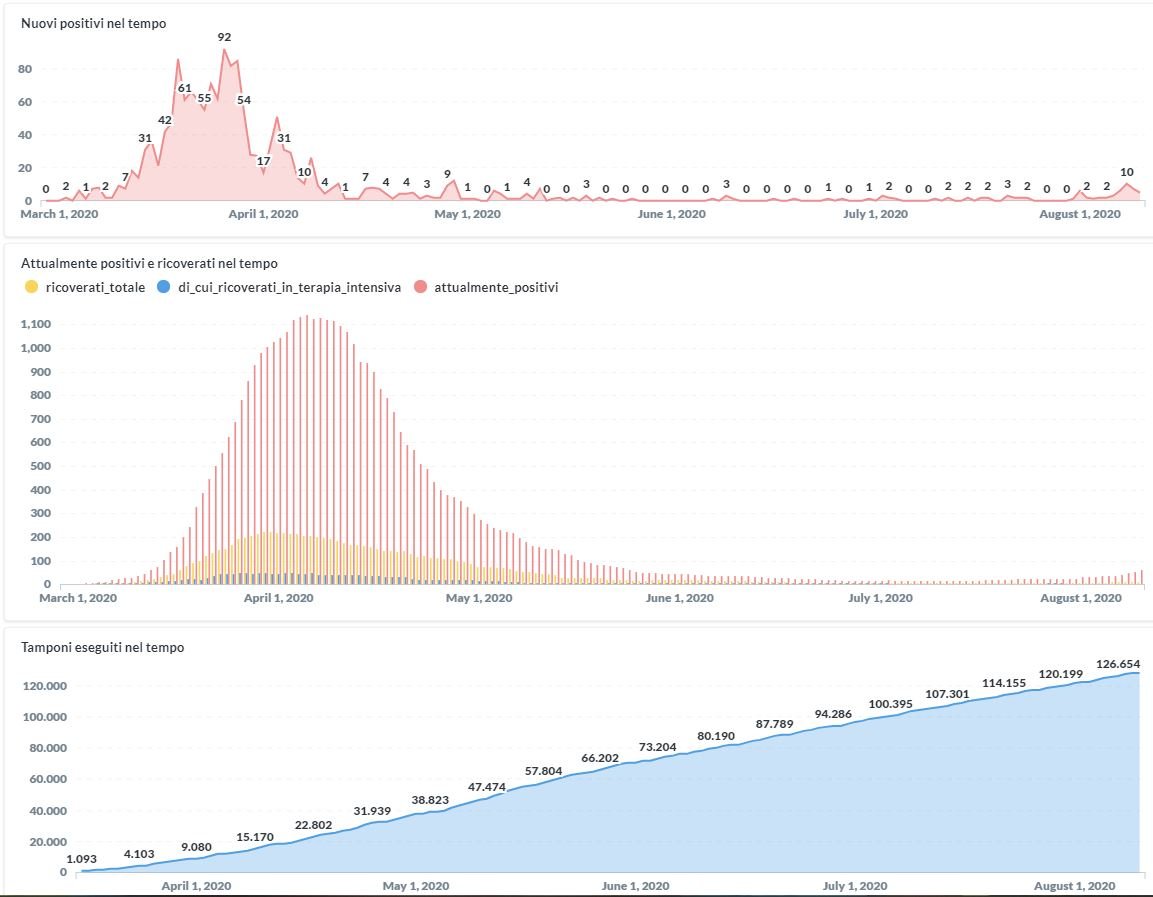Click the 42 data label in new positives
1153x897 pixels.
point(165,120)
